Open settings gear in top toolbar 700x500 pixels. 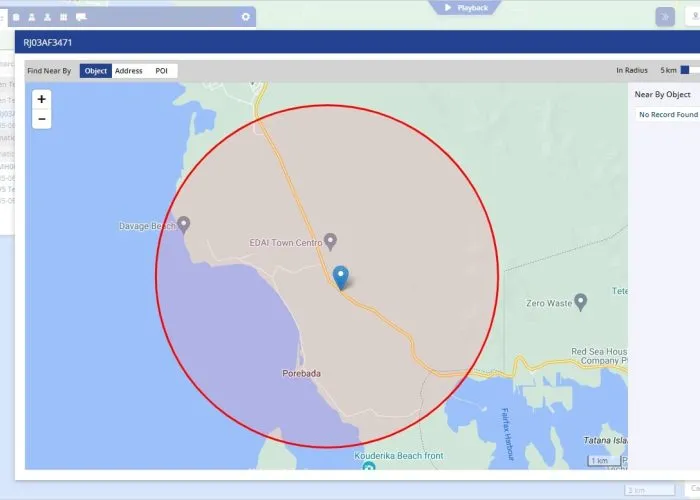(x=246, y=17)
